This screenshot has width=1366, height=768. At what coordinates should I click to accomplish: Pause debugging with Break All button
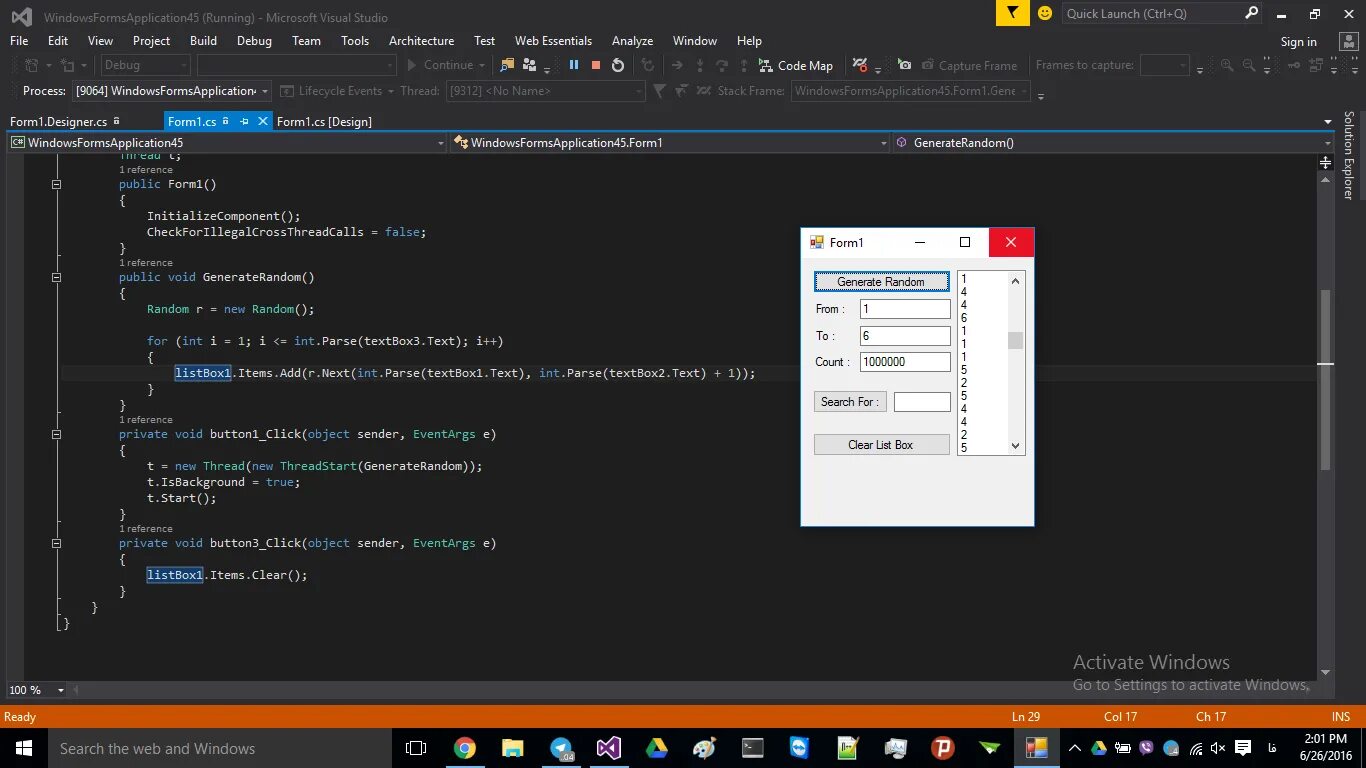[x=574, y=65]
